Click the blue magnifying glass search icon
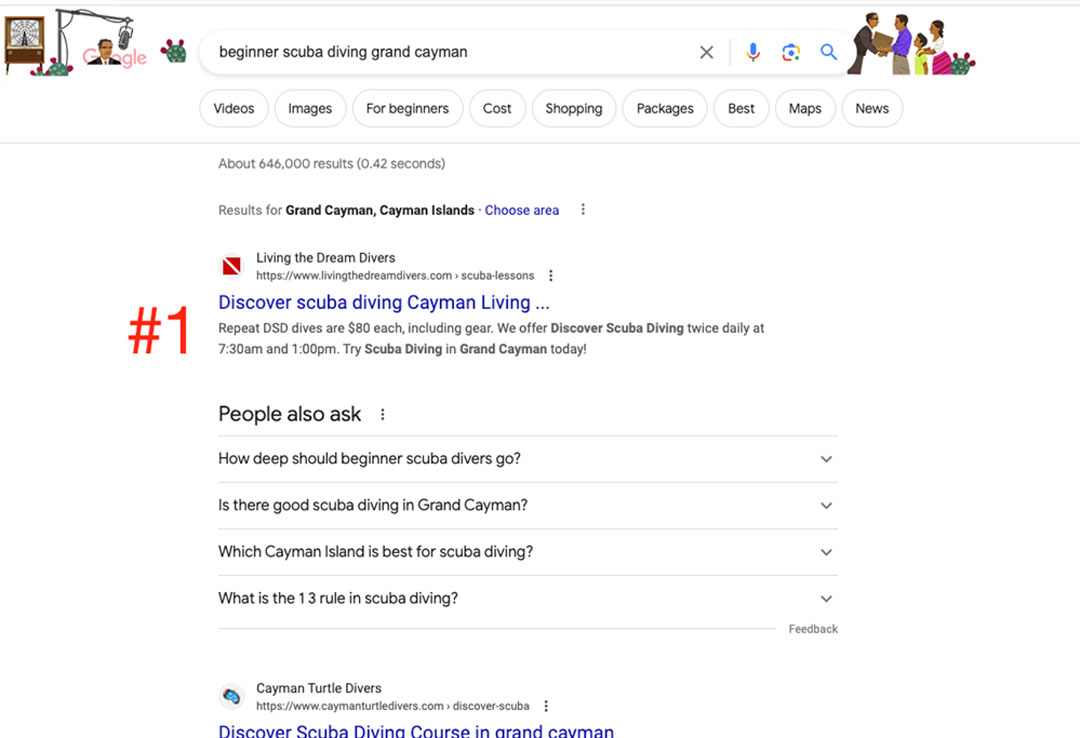This screenshot has height=738, width=1080. [828, 52]
